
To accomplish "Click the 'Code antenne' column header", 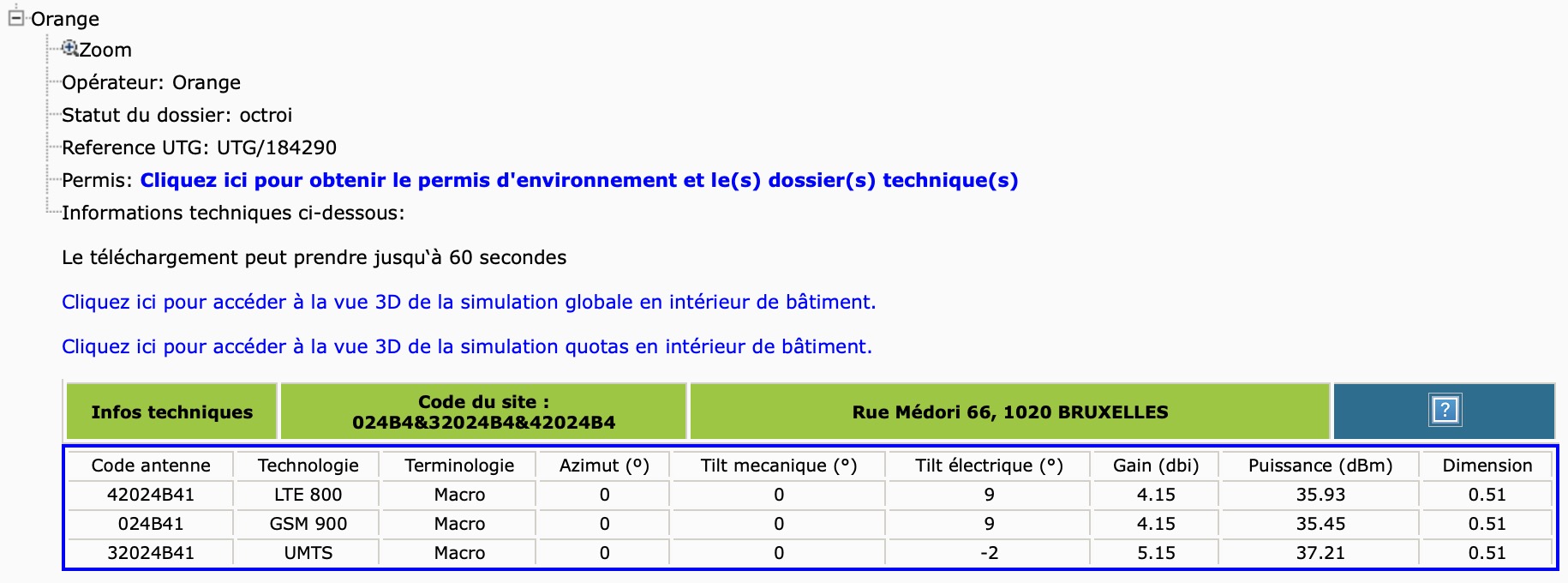I will point(151,466).
